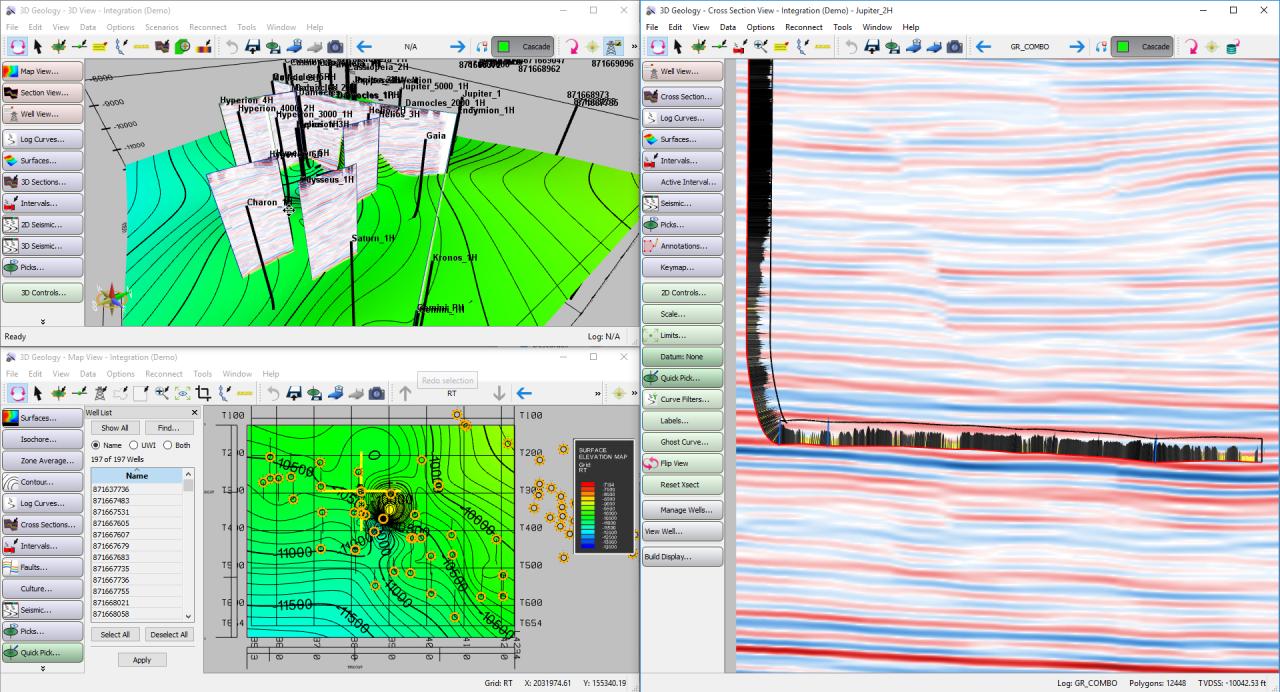Click the derrick tower icon in 3D View toolbar
Image resolution: width=1280 pixels, height=692 pixels.
tap(613, 47)
